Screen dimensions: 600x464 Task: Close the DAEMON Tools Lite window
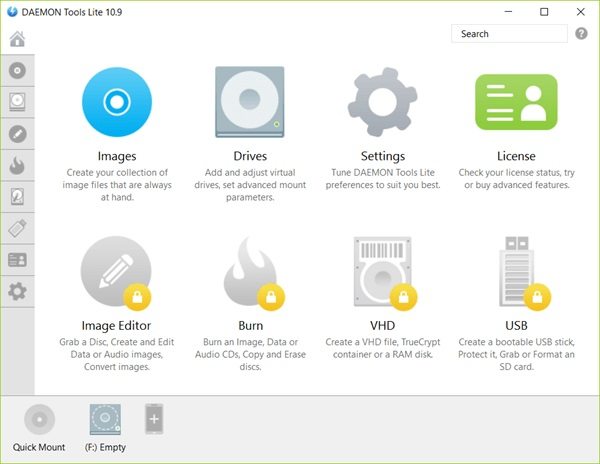580,12
